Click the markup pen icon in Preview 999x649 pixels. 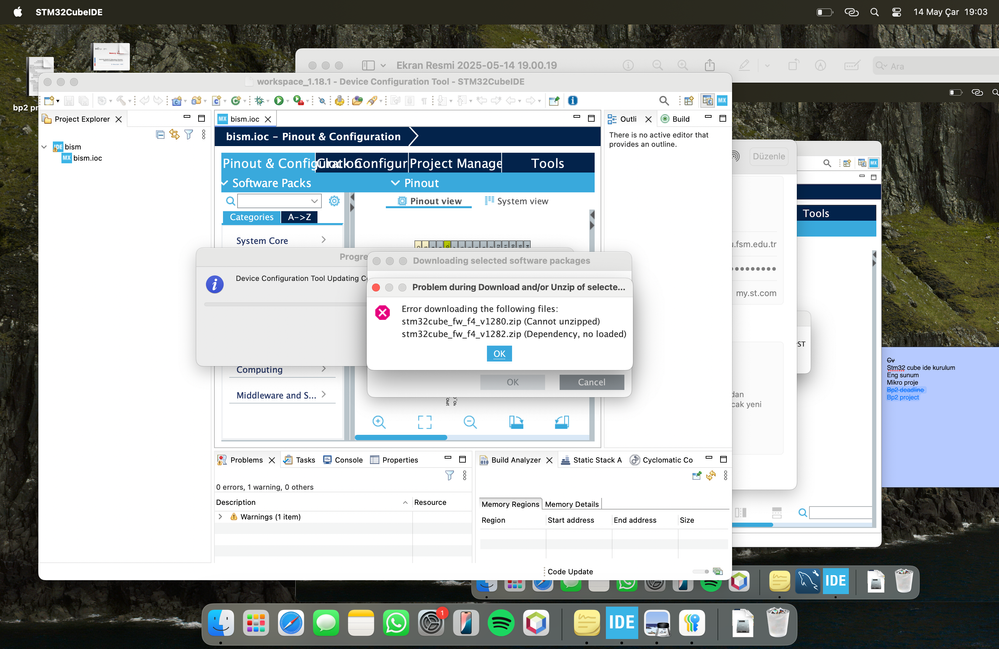coord(744,65)
